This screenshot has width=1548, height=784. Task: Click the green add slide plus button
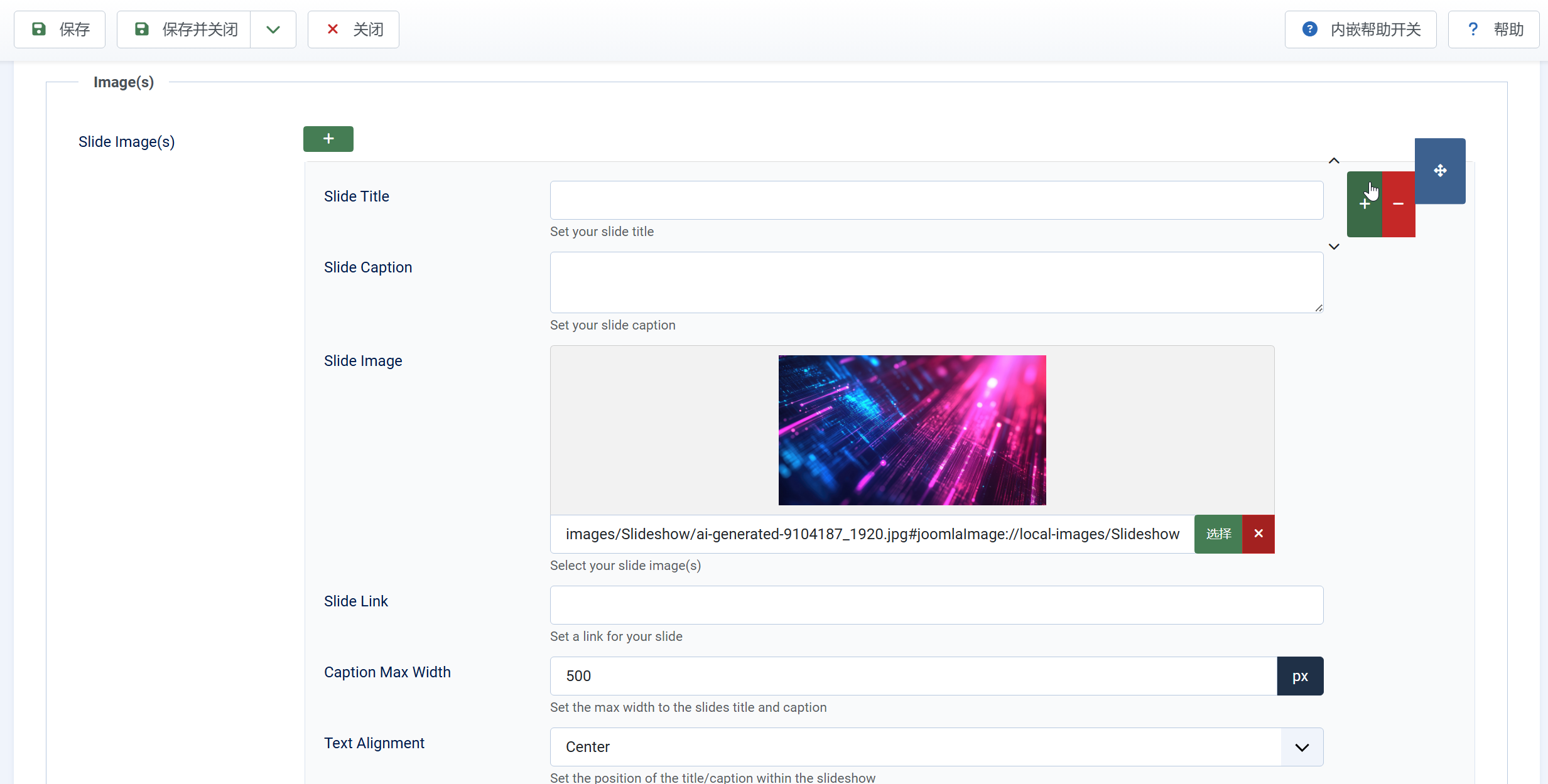(328, 139)
